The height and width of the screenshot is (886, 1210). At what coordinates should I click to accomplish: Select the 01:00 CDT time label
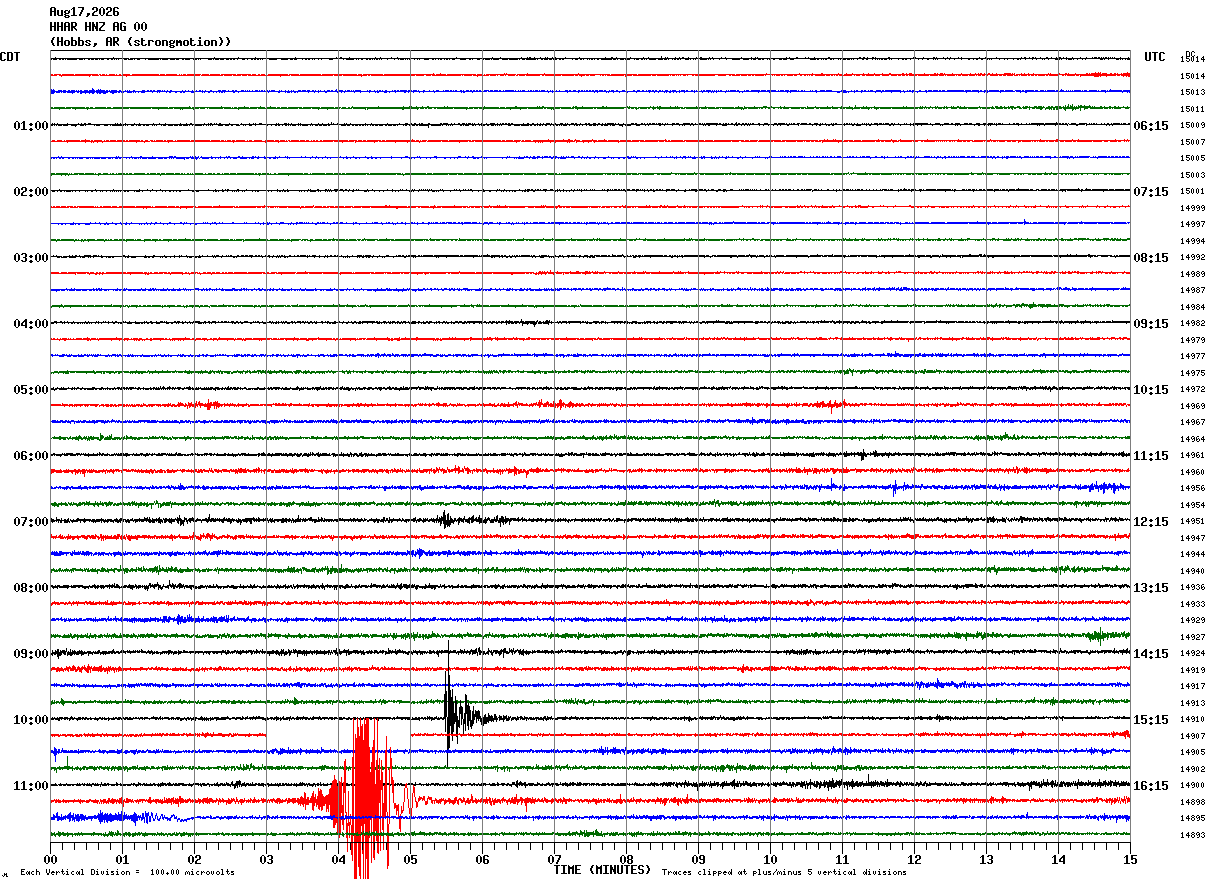[x=31, y=126]
